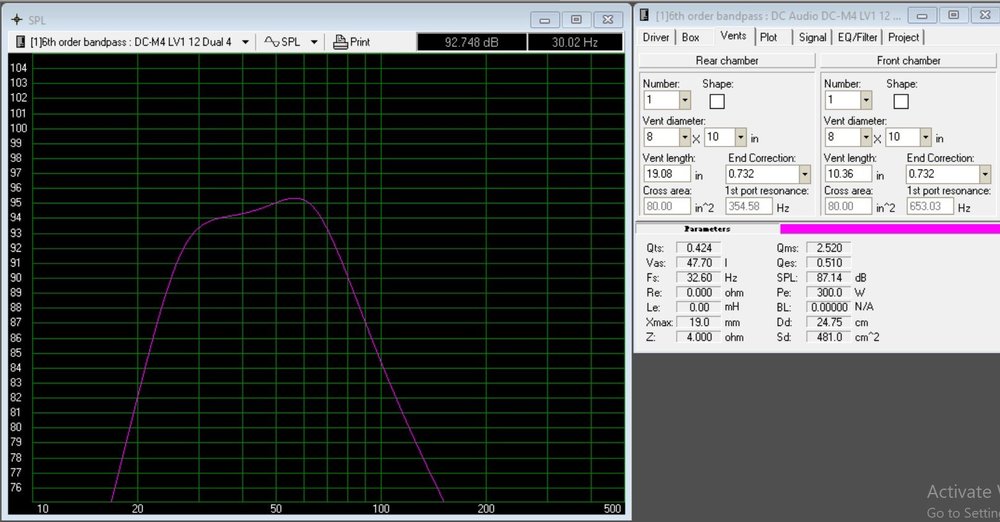The height and width of the screenshot is (522, 1000).
Task: Open Front chamber vent width dropdown showing 8
Action: point(865,137)
